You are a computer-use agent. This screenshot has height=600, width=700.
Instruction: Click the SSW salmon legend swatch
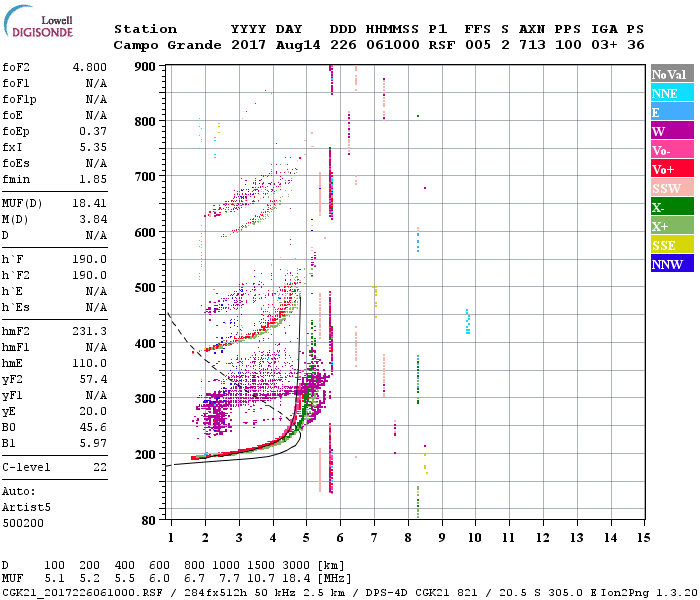(672, 188)
